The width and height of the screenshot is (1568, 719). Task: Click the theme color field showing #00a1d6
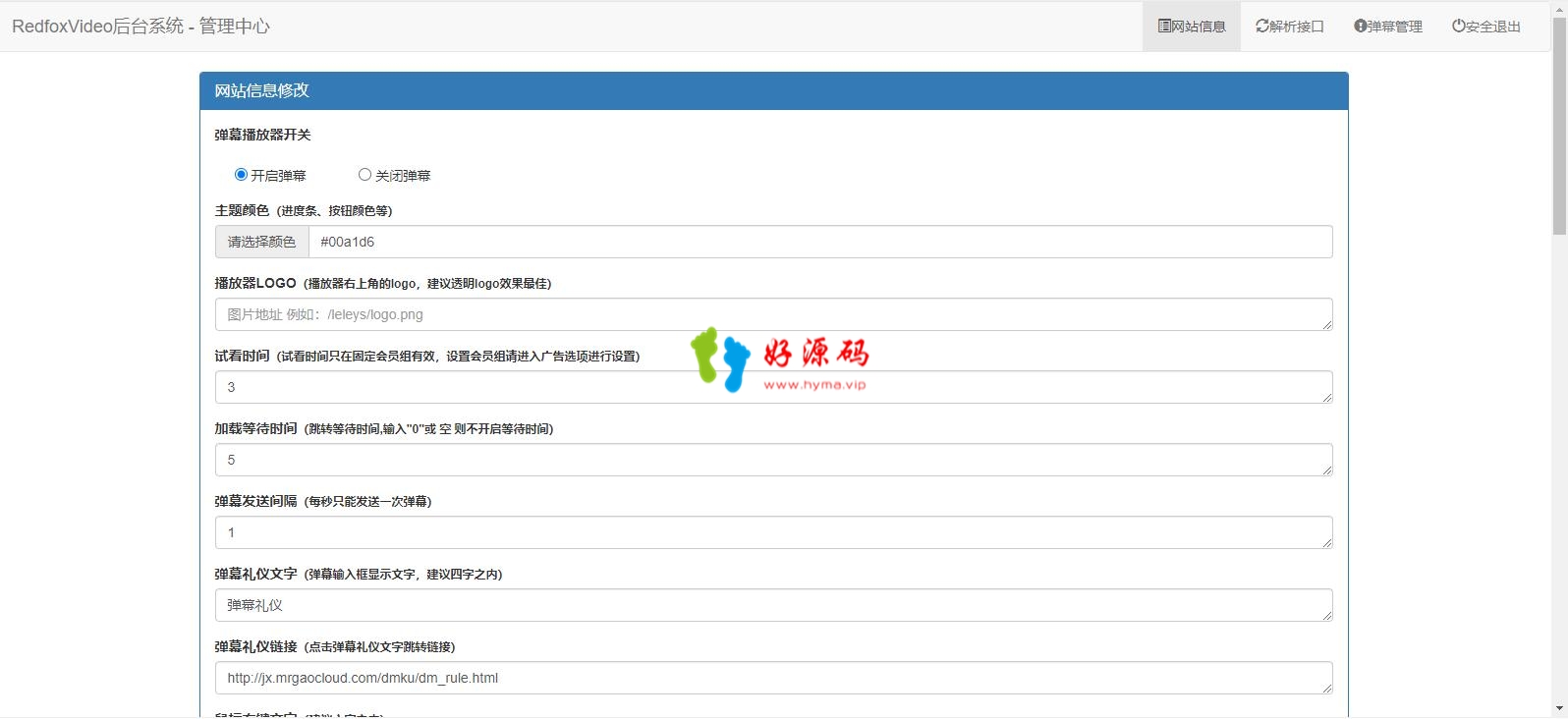click(820, 242)
